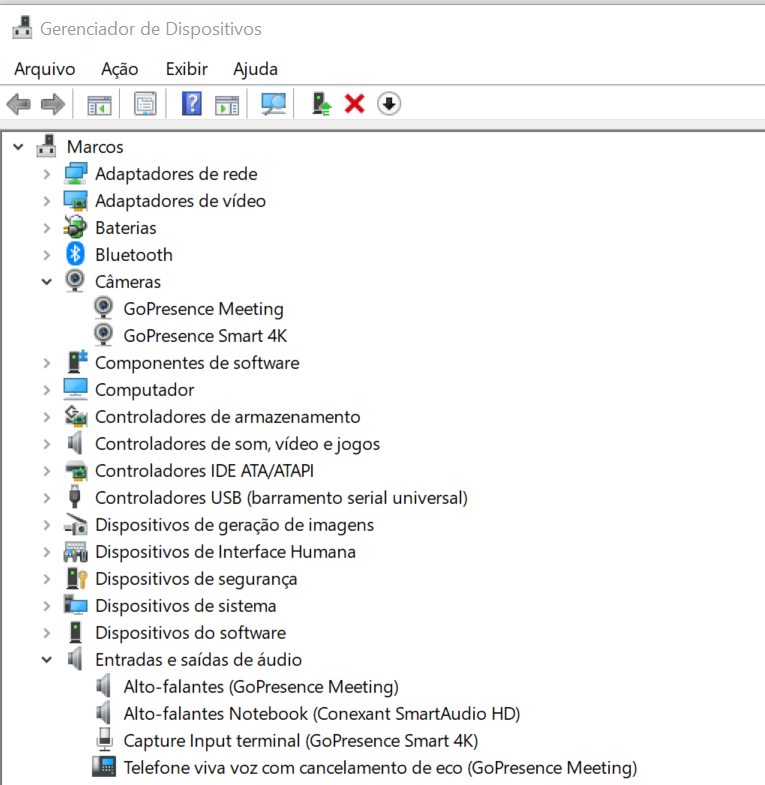This screenshot has height=785, width=765.
Task: Click the GoPresence Smart 4K camera icon
Action: [103, 335]
